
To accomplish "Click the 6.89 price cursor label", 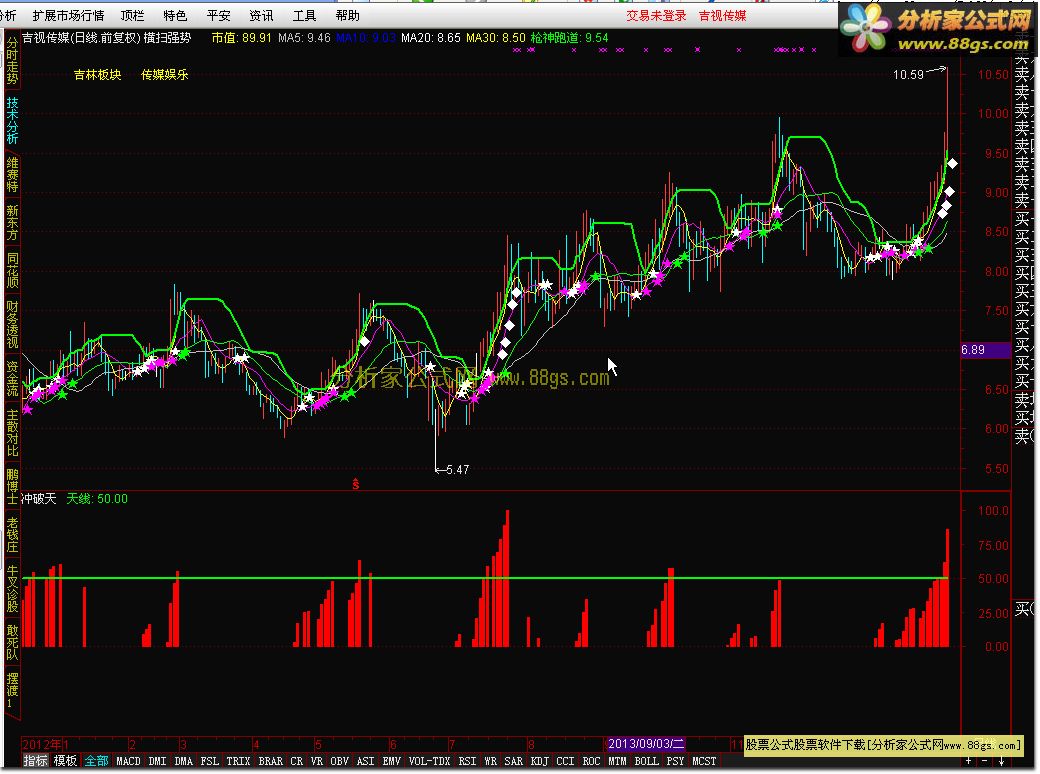I will (985, 350).
